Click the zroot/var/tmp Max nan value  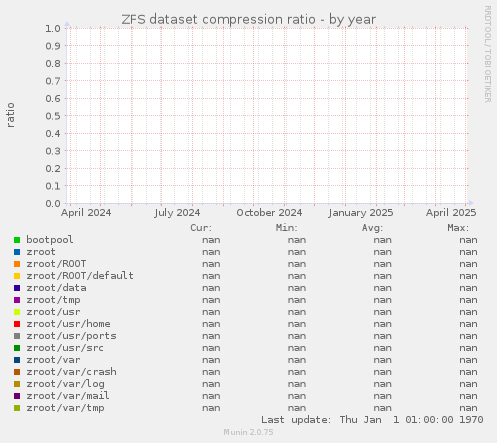(x=468, y=408)
